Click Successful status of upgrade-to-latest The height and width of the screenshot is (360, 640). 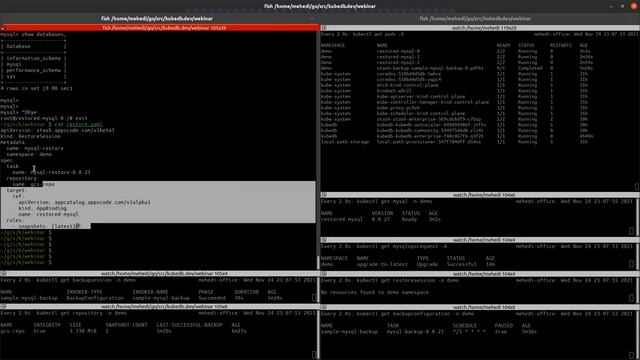click(461, 264)
